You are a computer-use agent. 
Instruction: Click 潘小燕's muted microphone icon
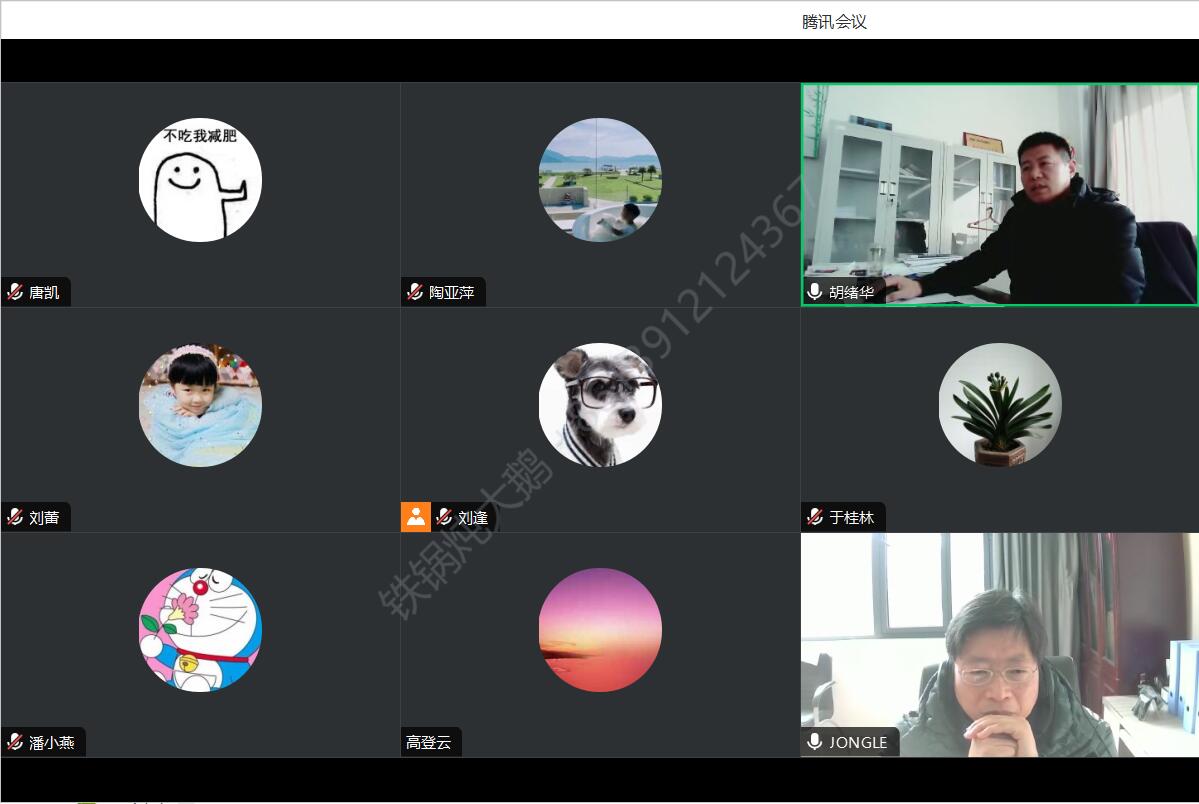(x=15, y=742)
